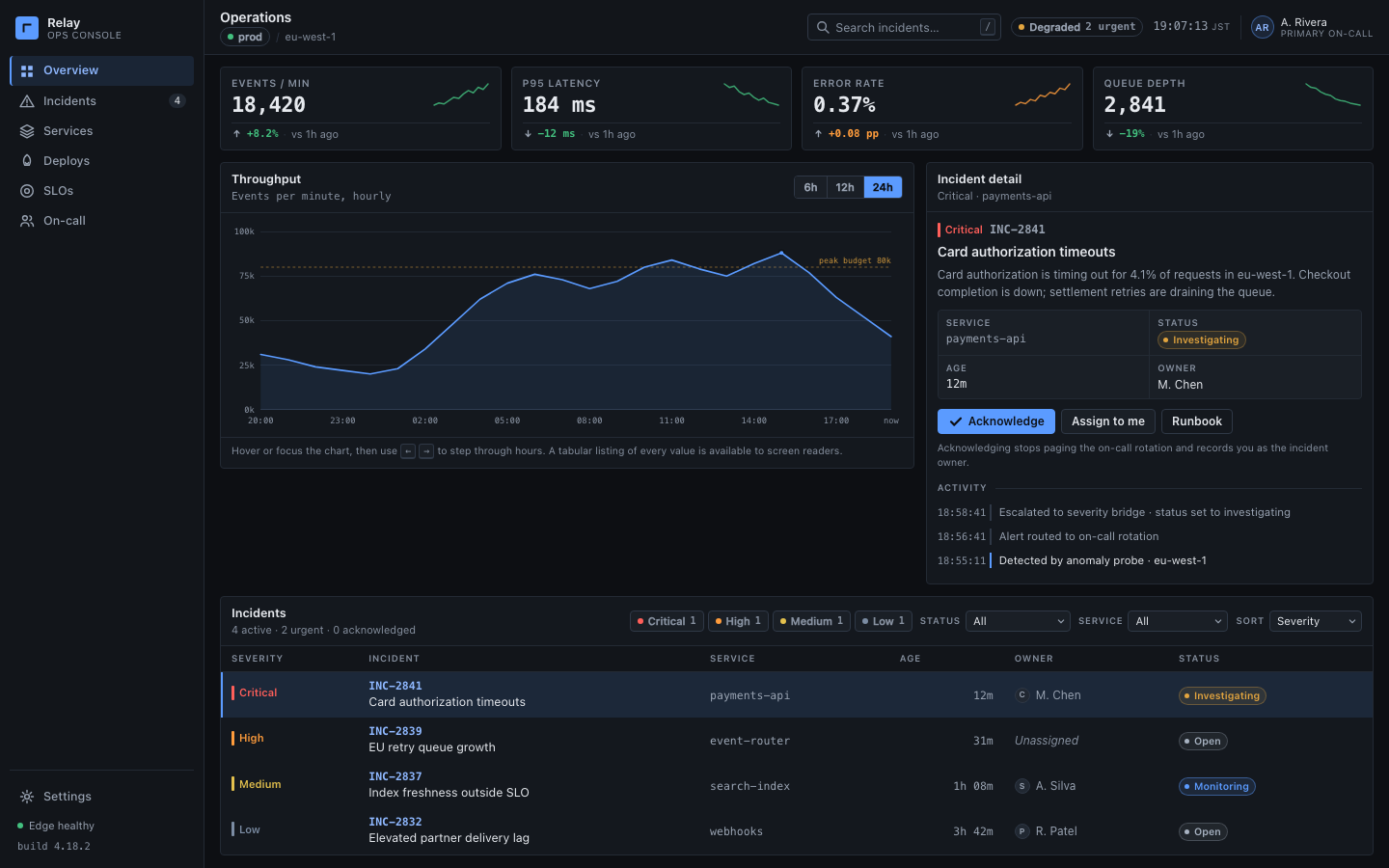Open the Status filter dropdown
The image size is (1389, 868).
click(1018, 621)
